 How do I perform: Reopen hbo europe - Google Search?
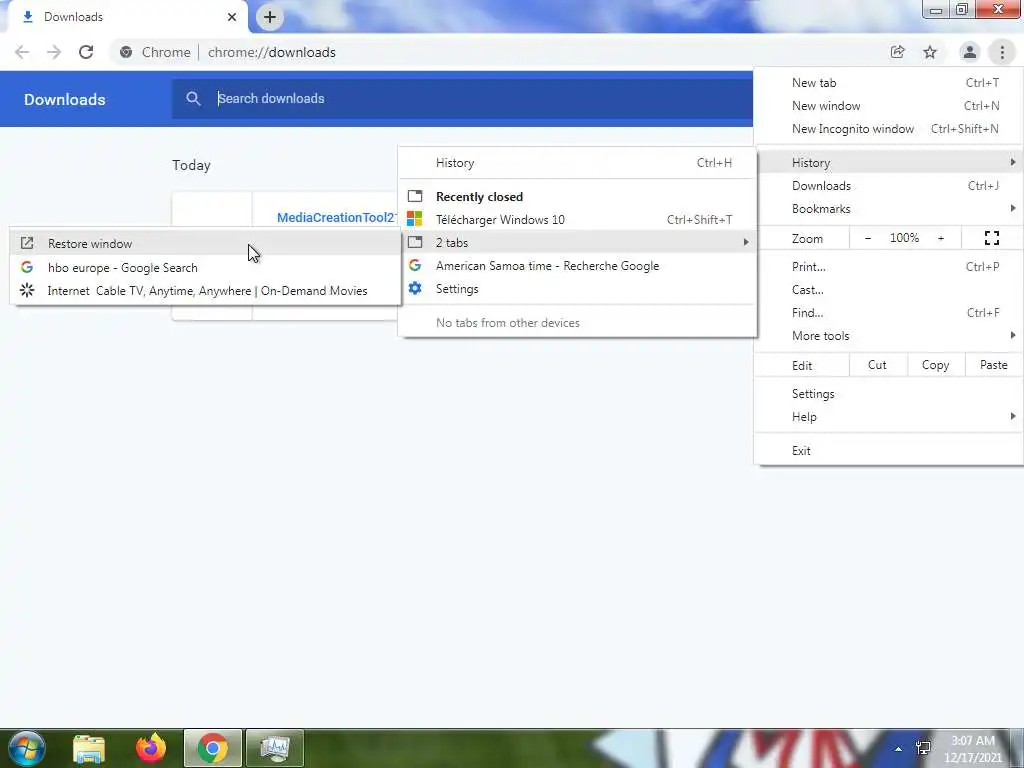click(x=205, y=268)
